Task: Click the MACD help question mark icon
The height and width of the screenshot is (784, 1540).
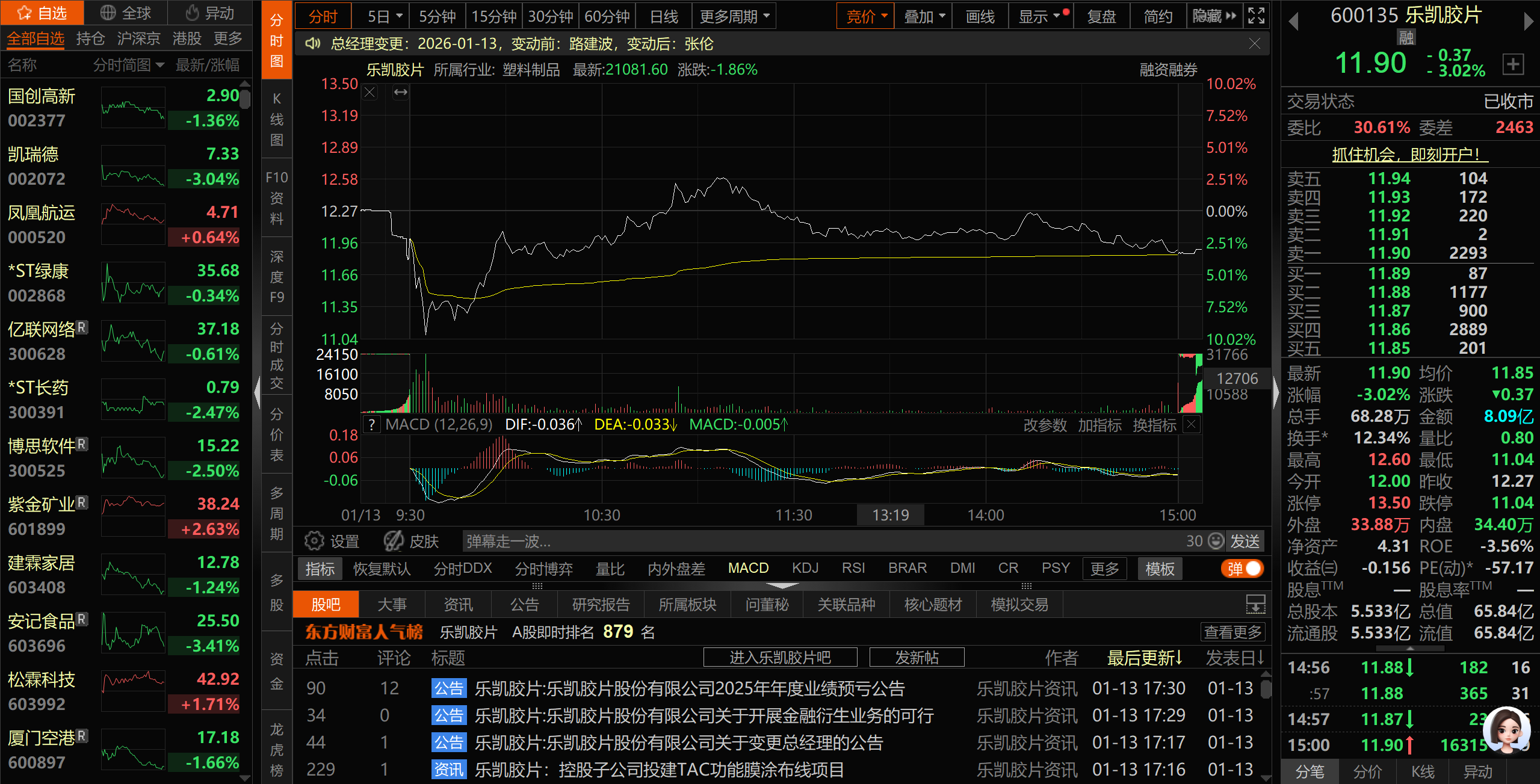Action: [373, 425]
